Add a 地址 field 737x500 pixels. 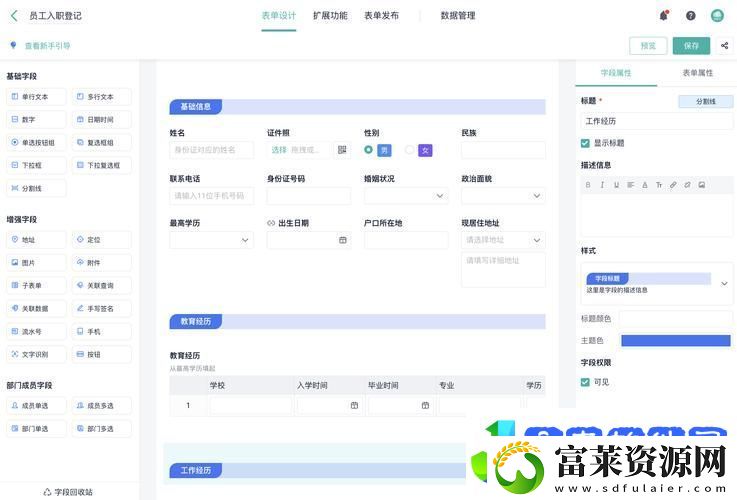click(36, 240)
